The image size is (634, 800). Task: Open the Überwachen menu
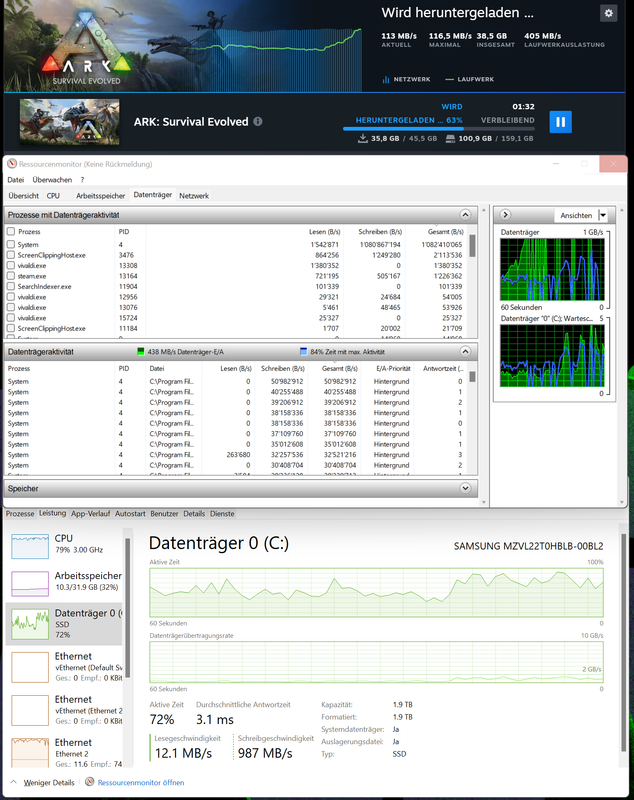coord(52,180)
